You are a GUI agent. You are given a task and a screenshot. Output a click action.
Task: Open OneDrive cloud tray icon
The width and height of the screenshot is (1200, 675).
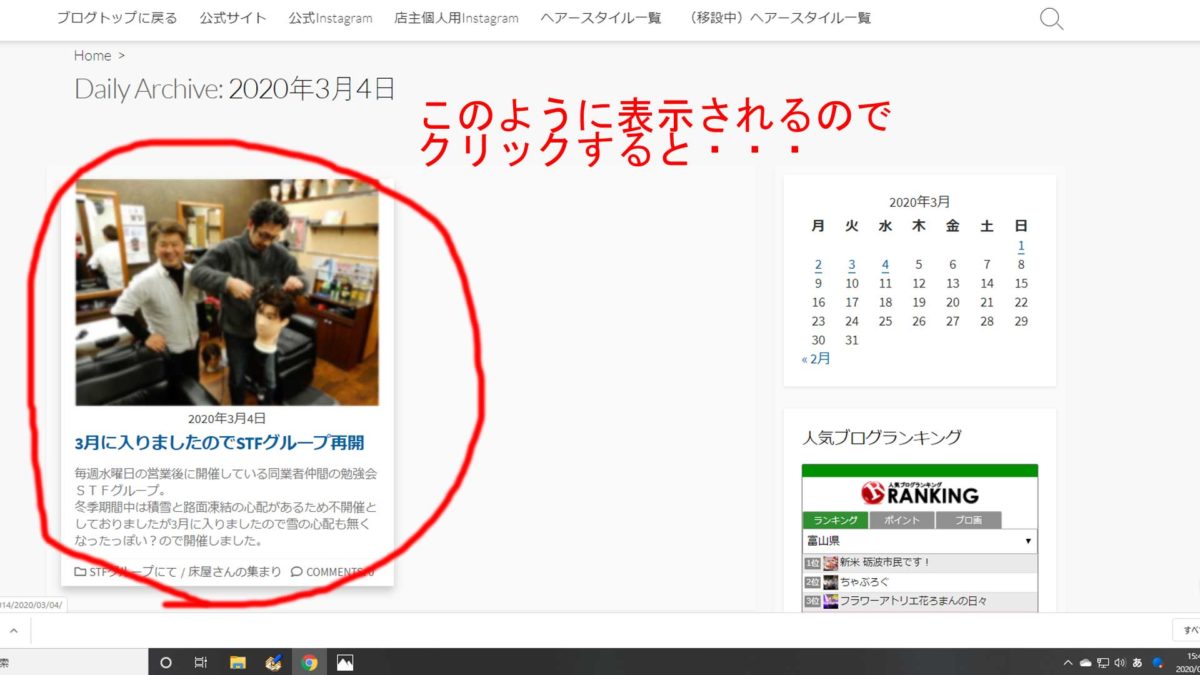1085,662
